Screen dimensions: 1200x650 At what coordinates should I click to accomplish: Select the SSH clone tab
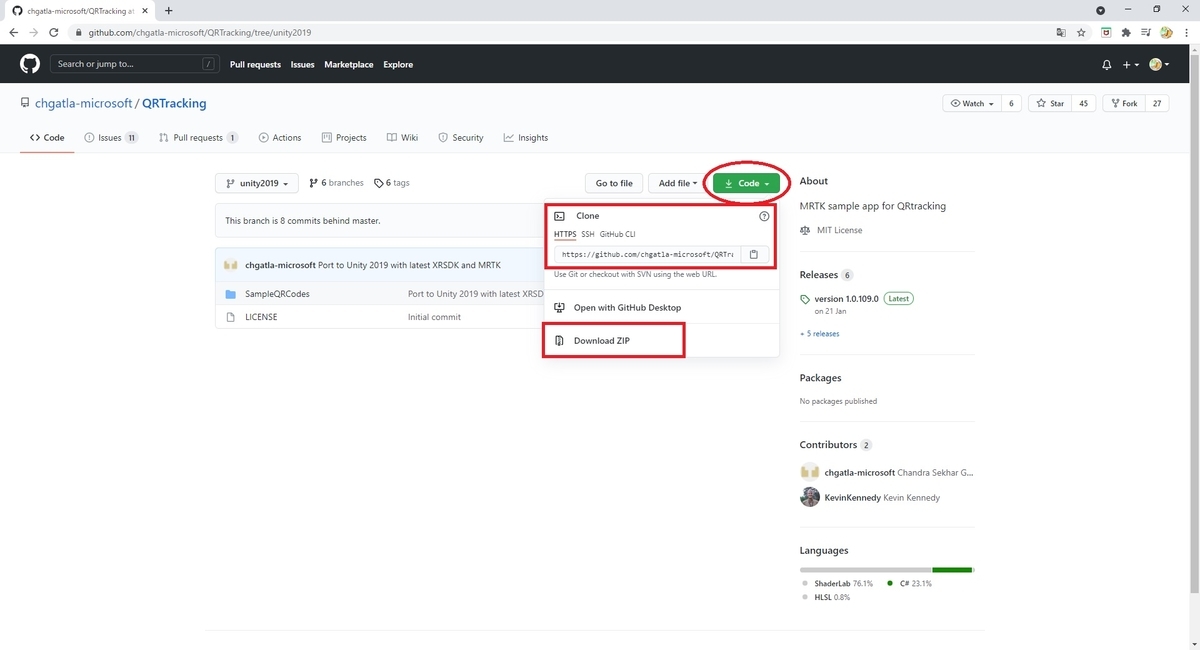coord(588,234)
